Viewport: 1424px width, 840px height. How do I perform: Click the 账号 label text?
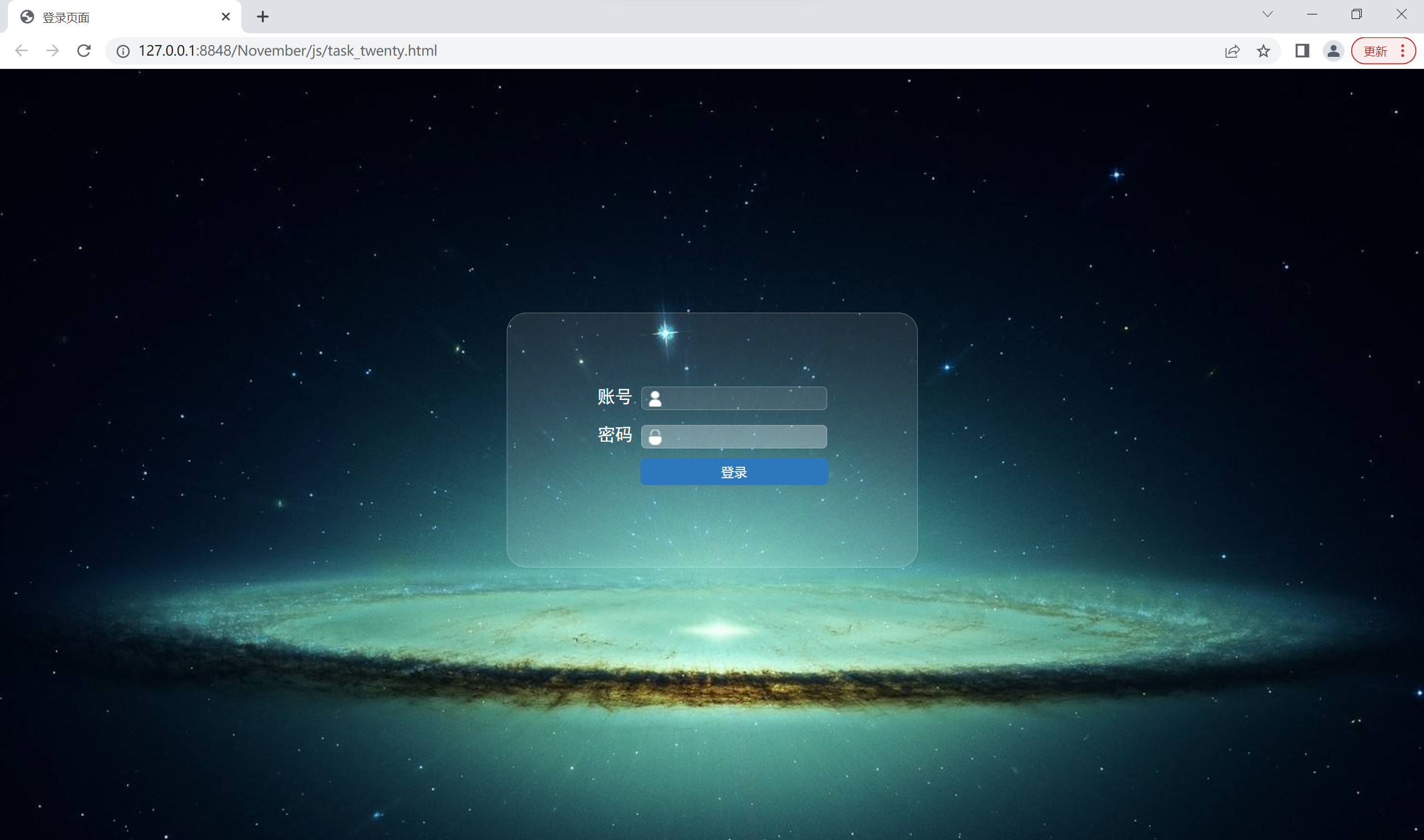tap(615, 397)
